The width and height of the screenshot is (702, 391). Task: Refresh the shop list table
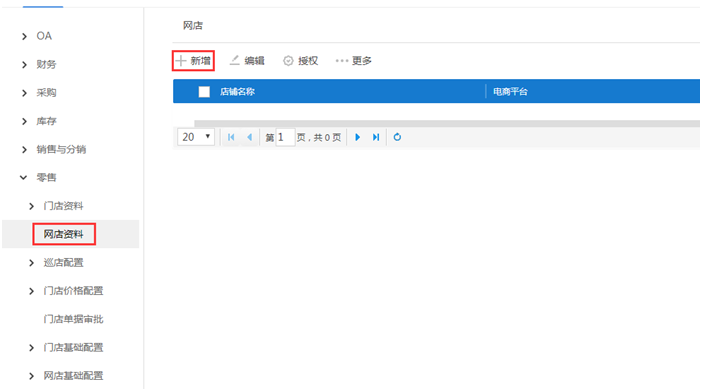[x=397, y=137]
